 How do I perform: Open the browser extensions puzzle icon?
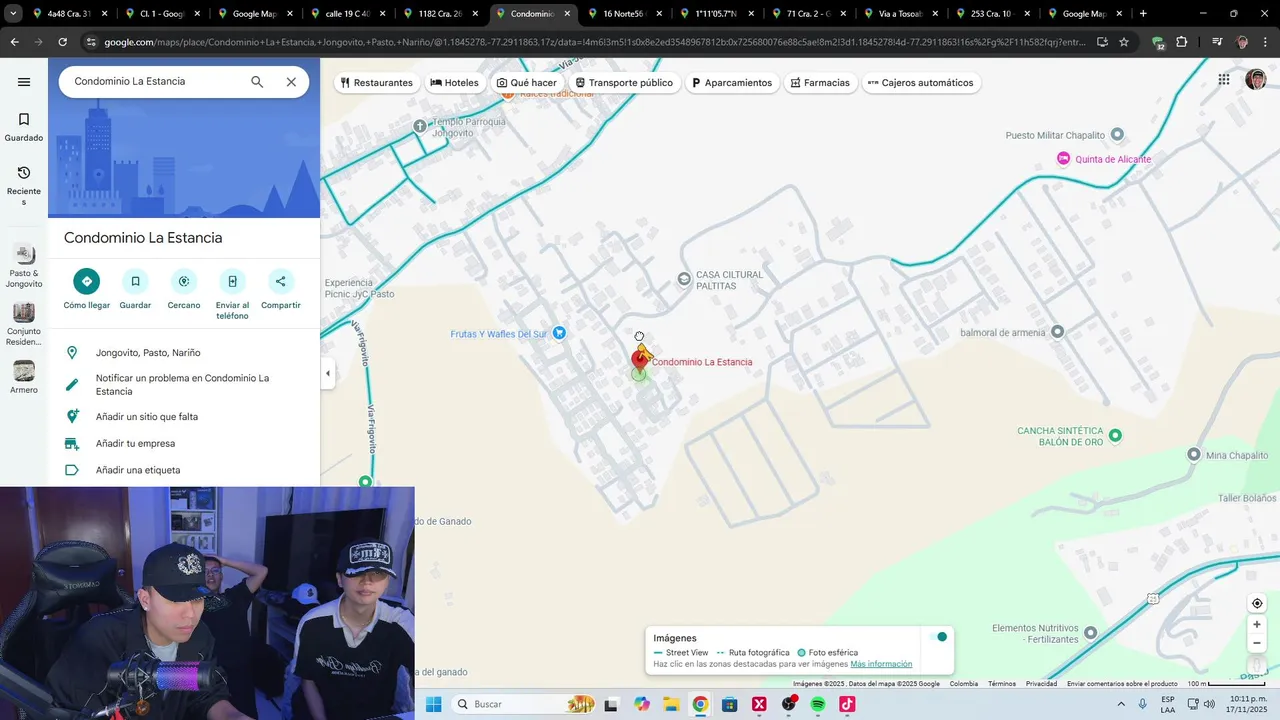(x=1182, y=42)
